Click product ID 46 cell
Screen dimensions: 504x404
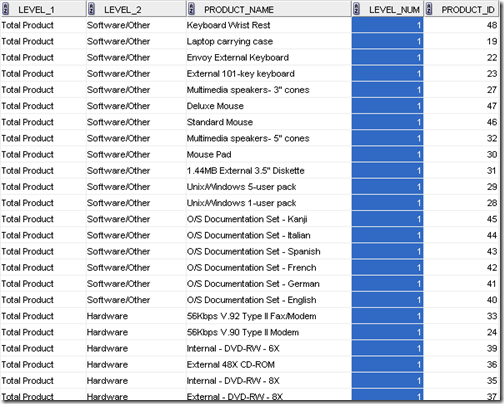[461, 122]
